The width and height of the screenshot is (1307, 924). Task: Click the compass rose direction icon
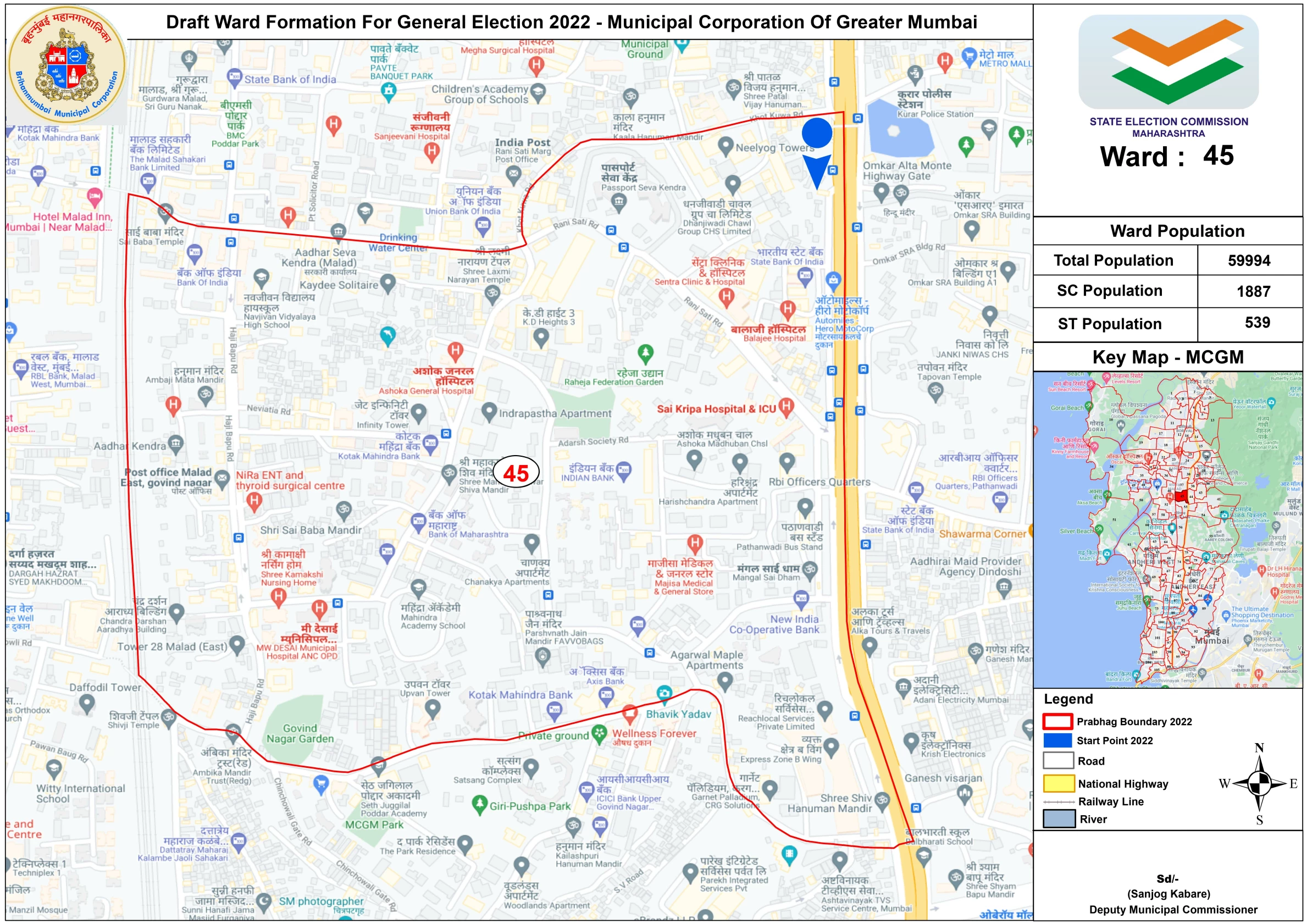pos(1259,783)
